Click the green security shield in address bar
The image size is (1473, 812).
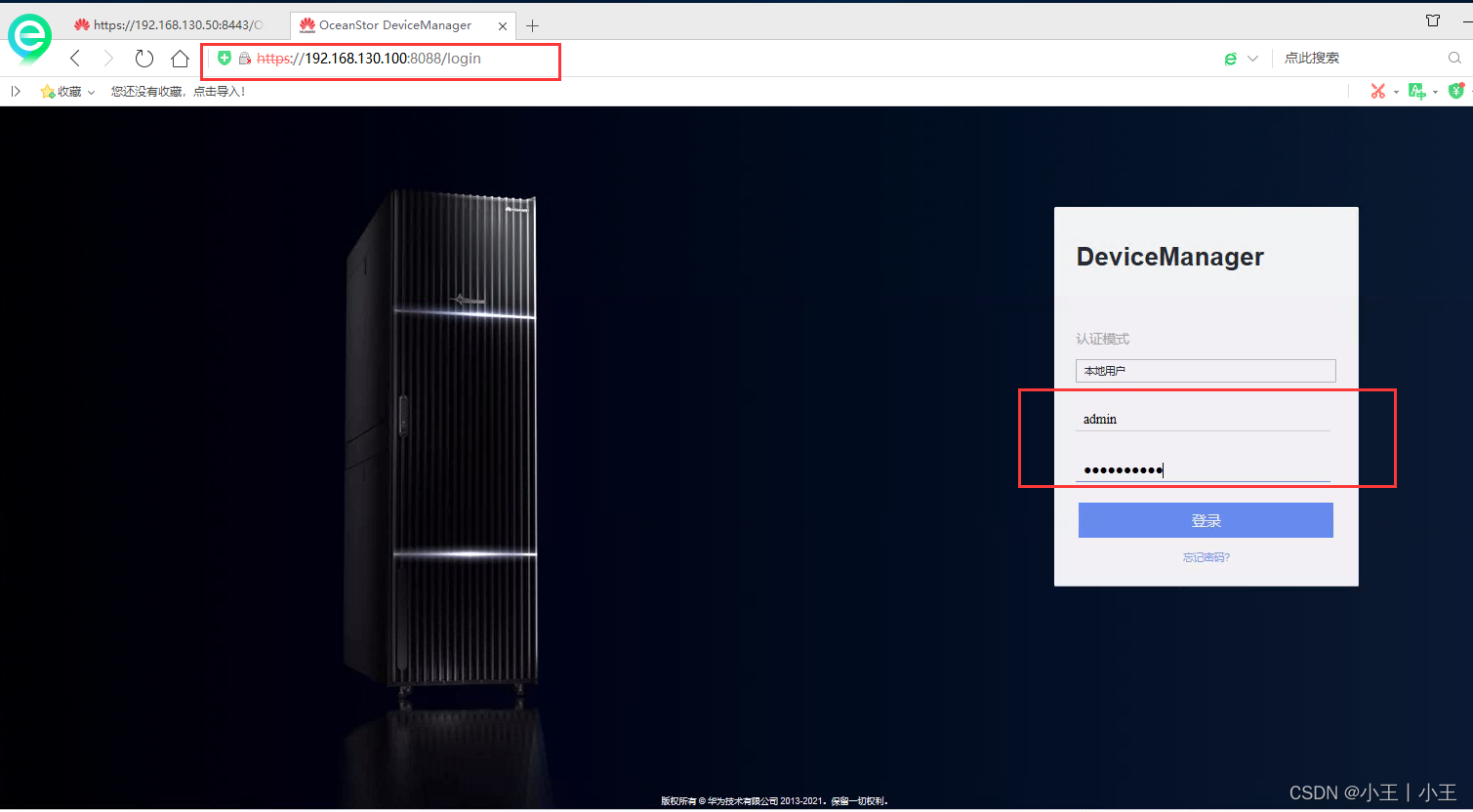(225, 59)
